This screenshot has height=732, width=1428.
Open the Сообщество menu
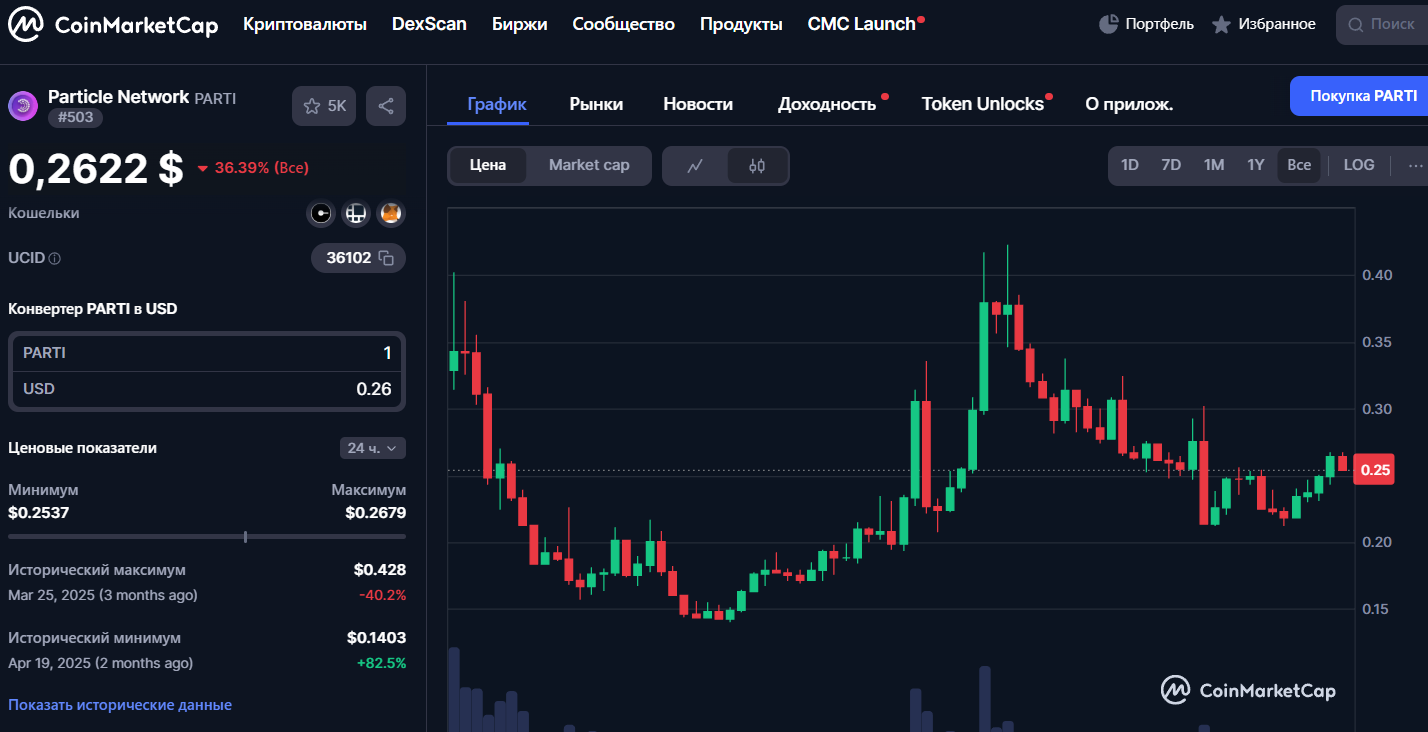tap(624, 24)
